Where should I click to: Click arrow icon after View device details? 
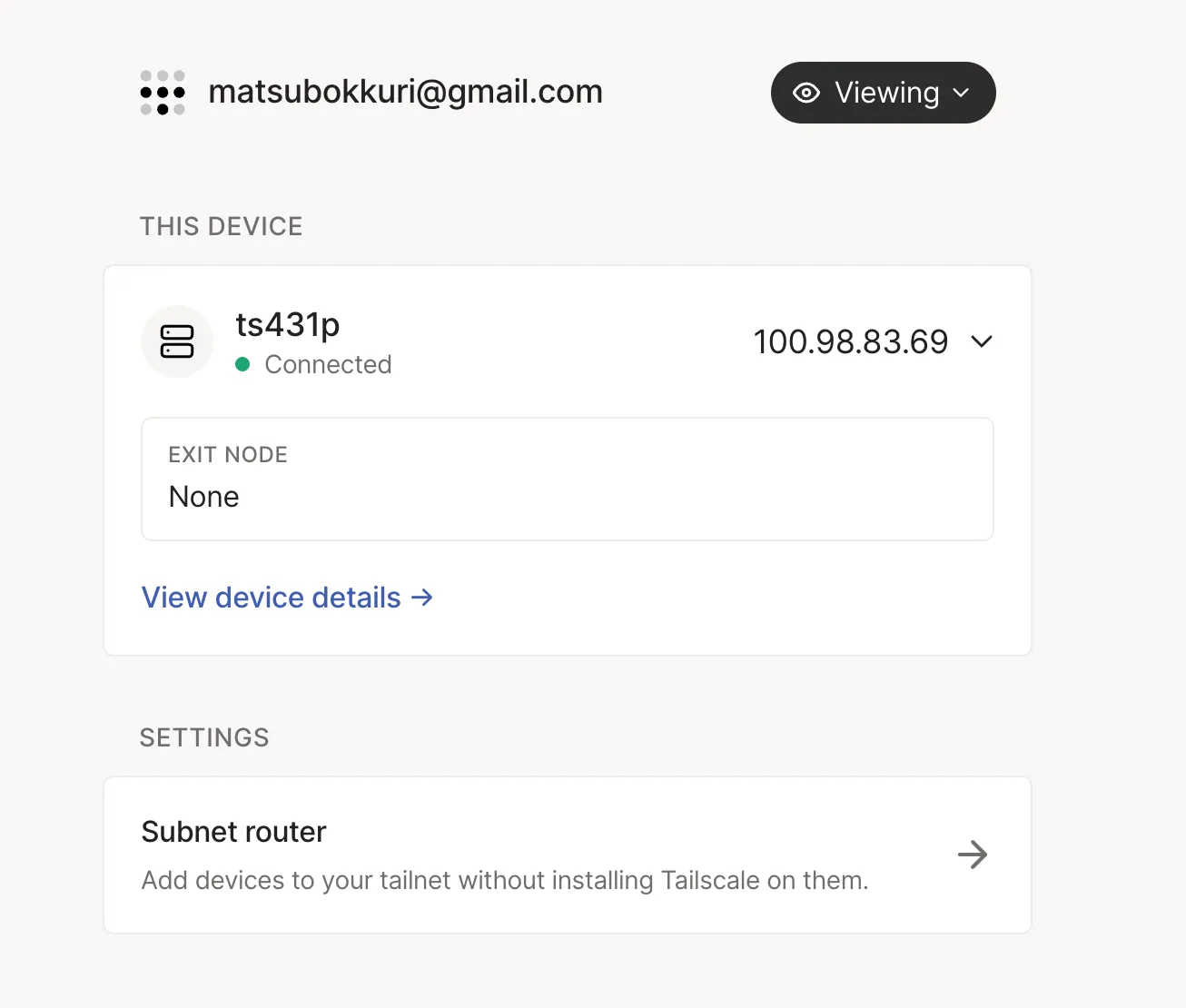click(x=422, y=598)
